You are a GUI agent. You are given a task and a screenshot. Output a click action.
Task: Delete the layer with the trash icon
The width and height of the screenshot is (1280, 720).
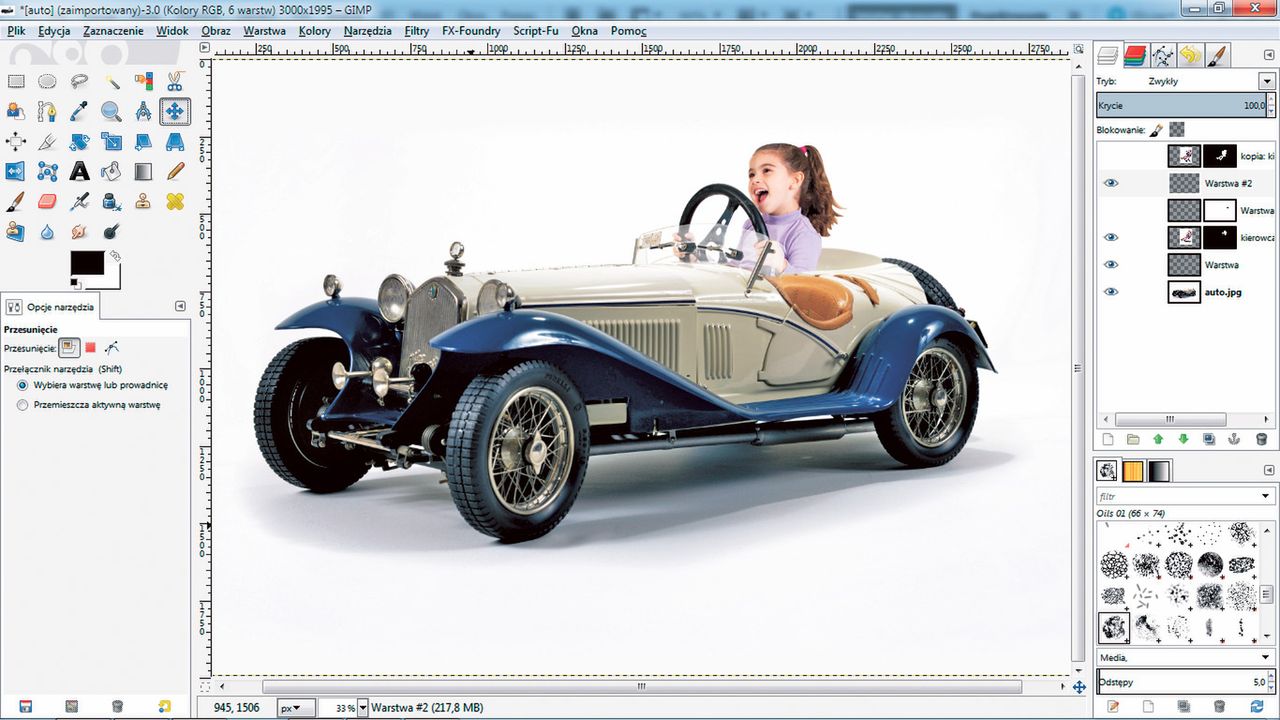[1261, 439]
